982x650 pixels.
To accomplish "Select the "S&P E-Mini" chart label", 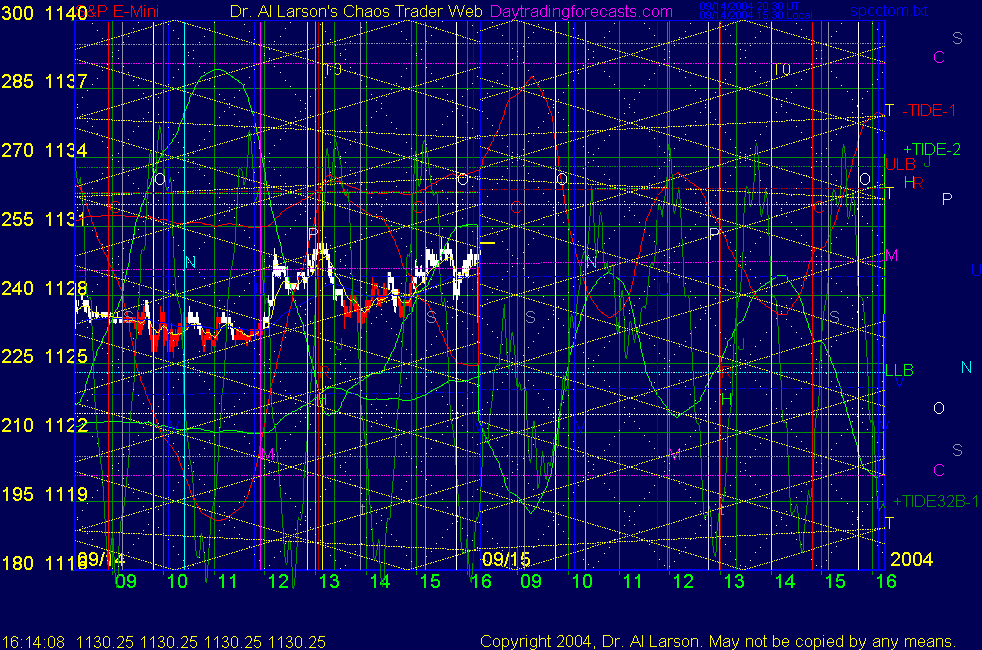I will [x=118, y=11].
